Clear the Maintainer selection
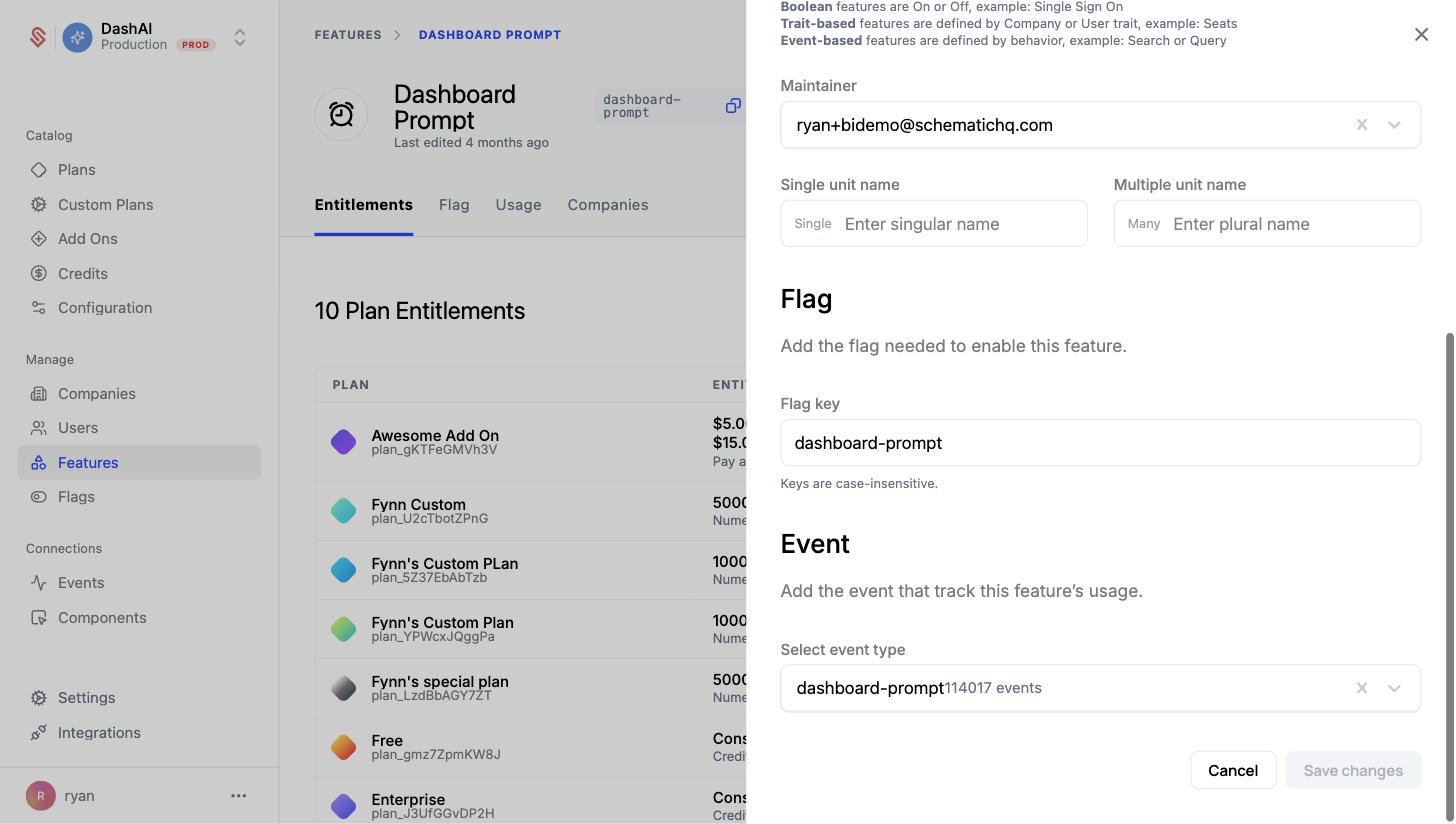Viewport: 1456px width, 824px height. tap(1361, 125)
